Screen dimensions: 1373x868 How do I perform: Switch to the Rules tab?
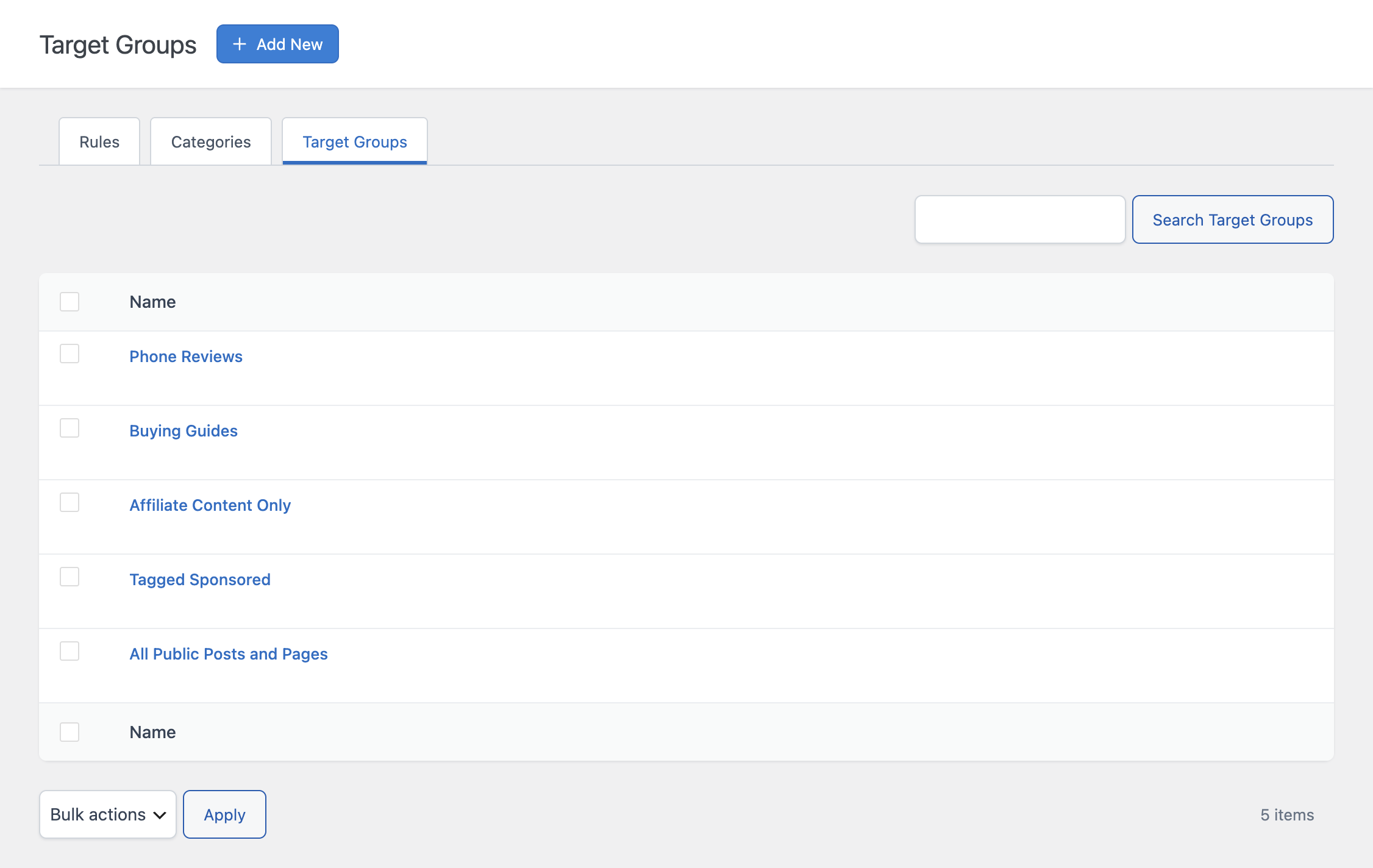99,141
